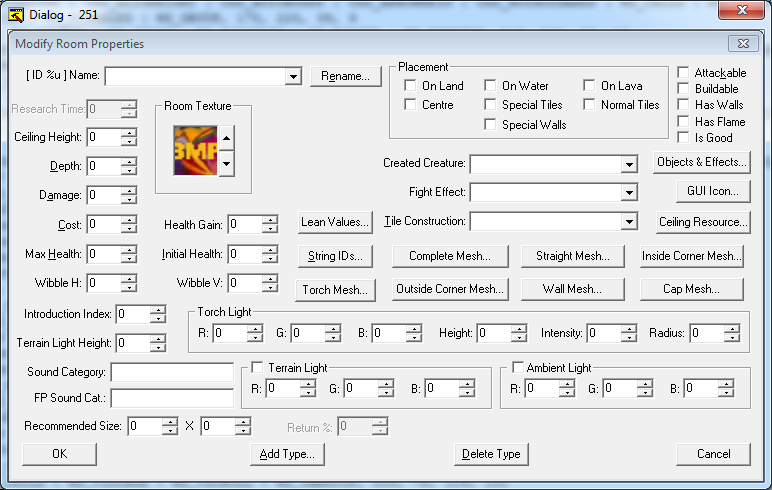Click the Room Texture BMP preview image
772x490 pixels.
pyautogui.click(x=195, y=151)
